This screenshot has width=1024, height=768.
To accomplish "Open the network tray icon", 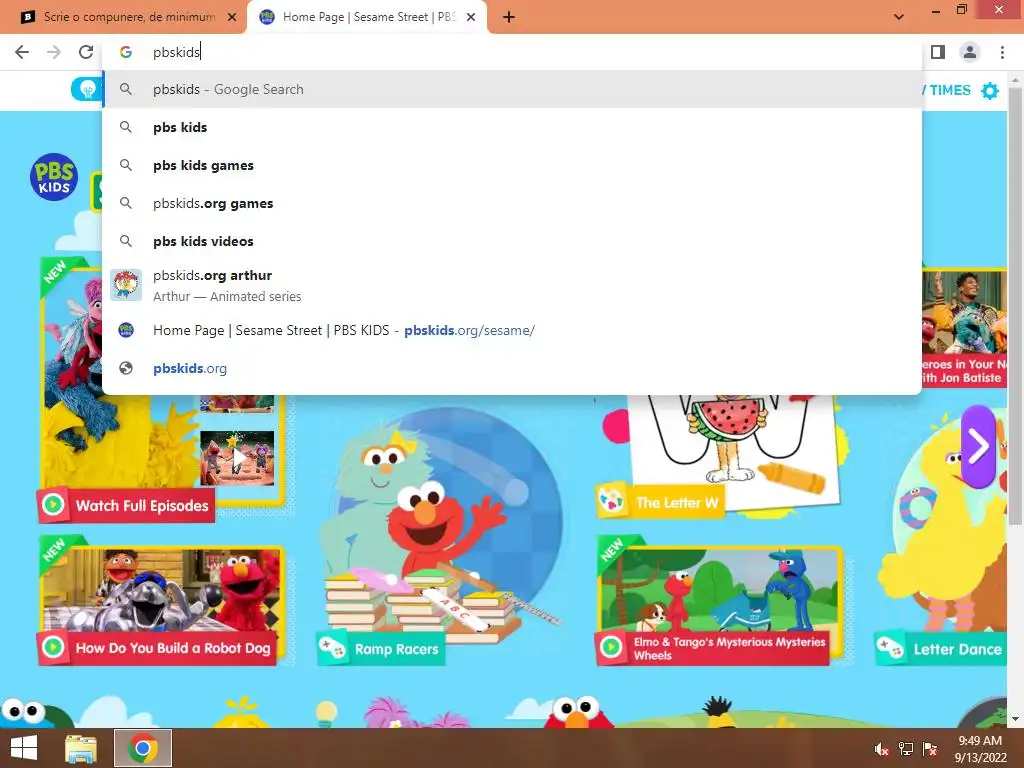I will point(906,749).
